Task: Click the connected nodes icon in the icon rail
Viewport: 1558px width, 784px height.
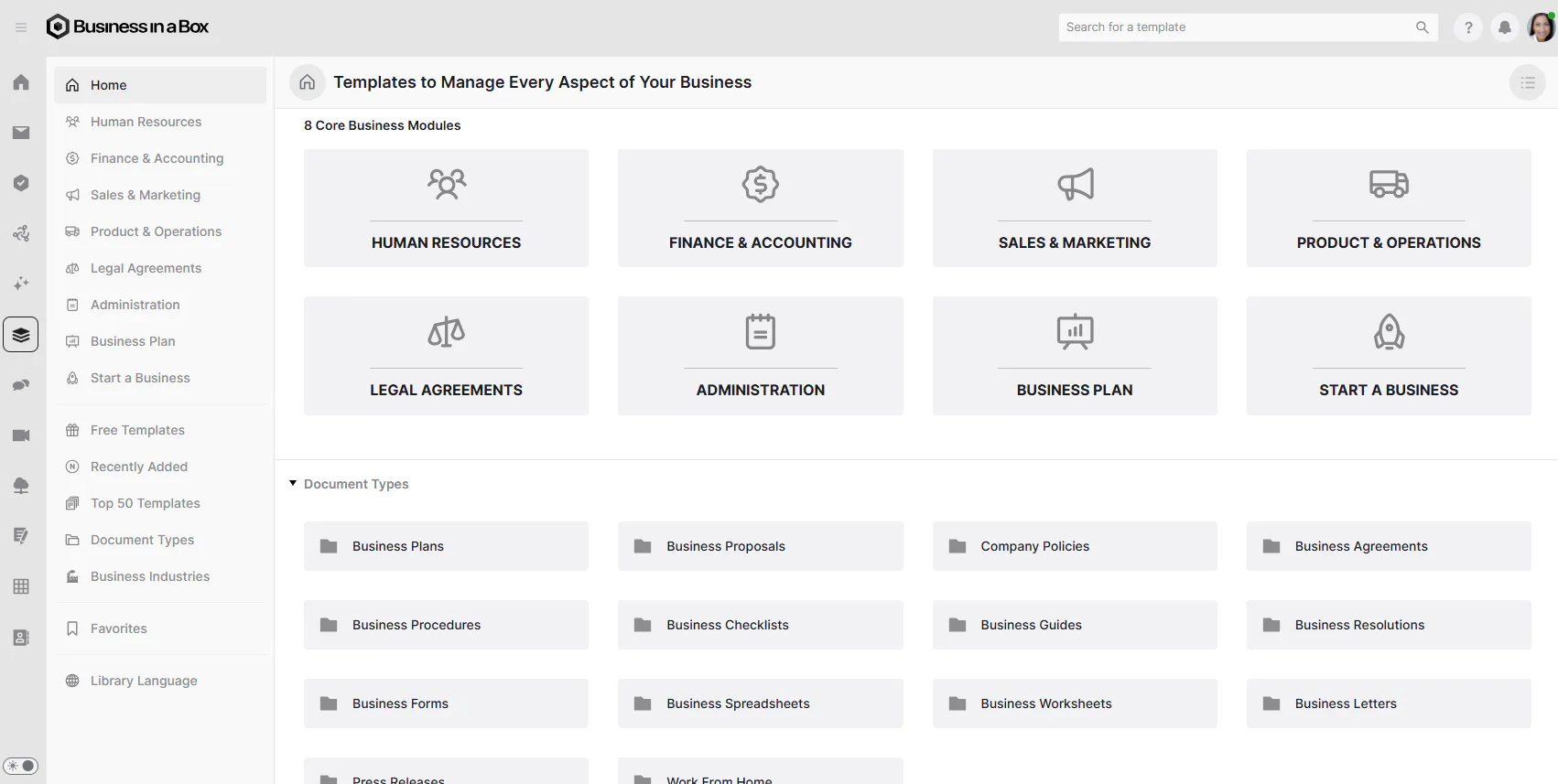Action: [21, 233]
